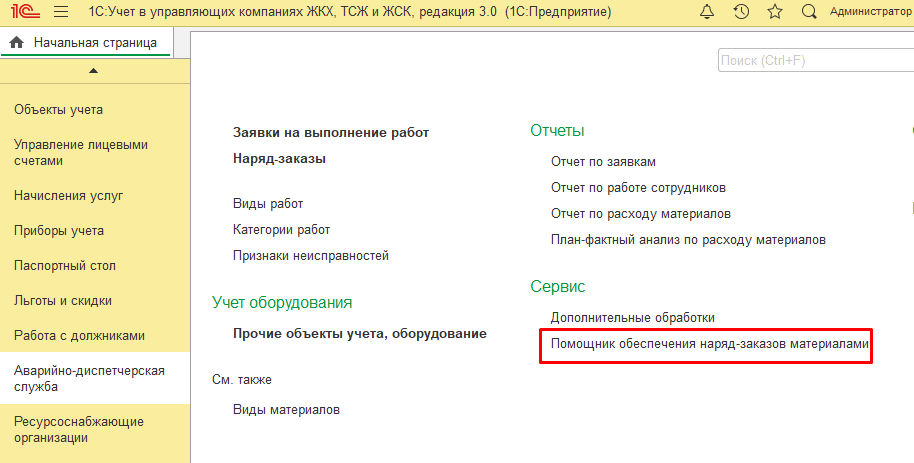
Task: Click the Сервис group heading
Action: [x=557, y=287]
